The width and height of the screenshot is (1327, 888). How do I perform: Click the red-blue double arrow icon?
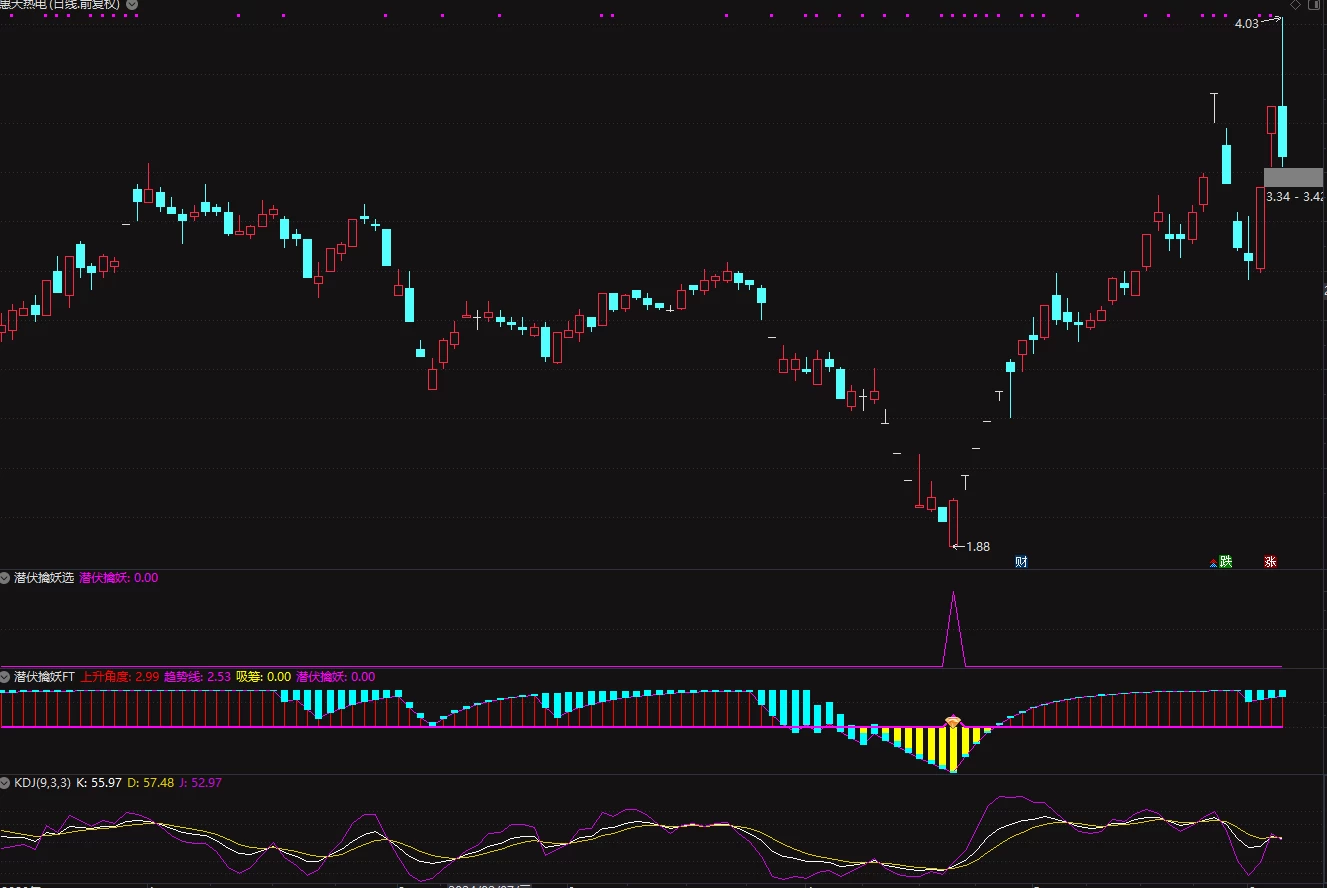pos(1214,563)
